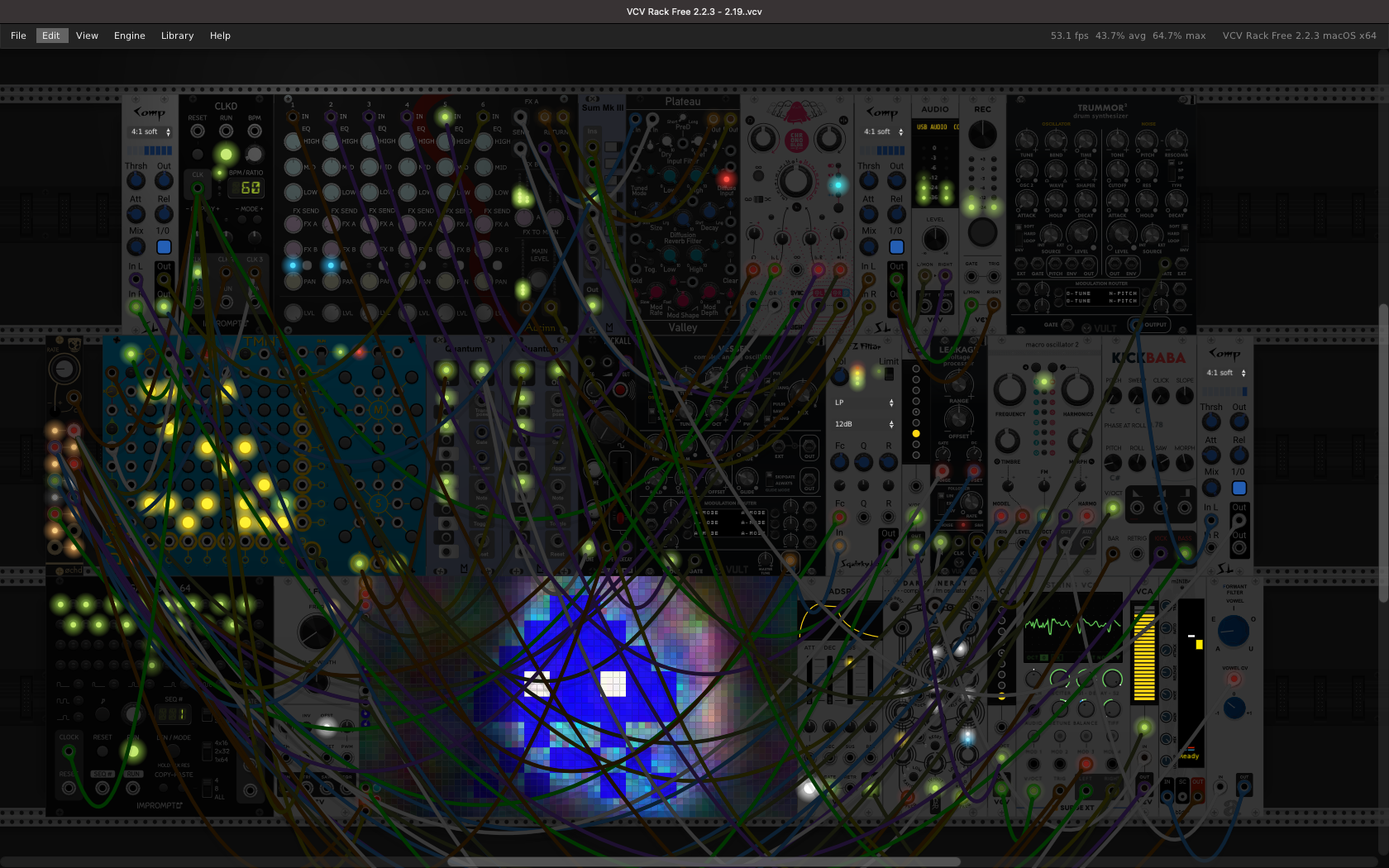Click the large REC record button
The width and height of the screenshot is (1389, 868).
tap(982, 232)
